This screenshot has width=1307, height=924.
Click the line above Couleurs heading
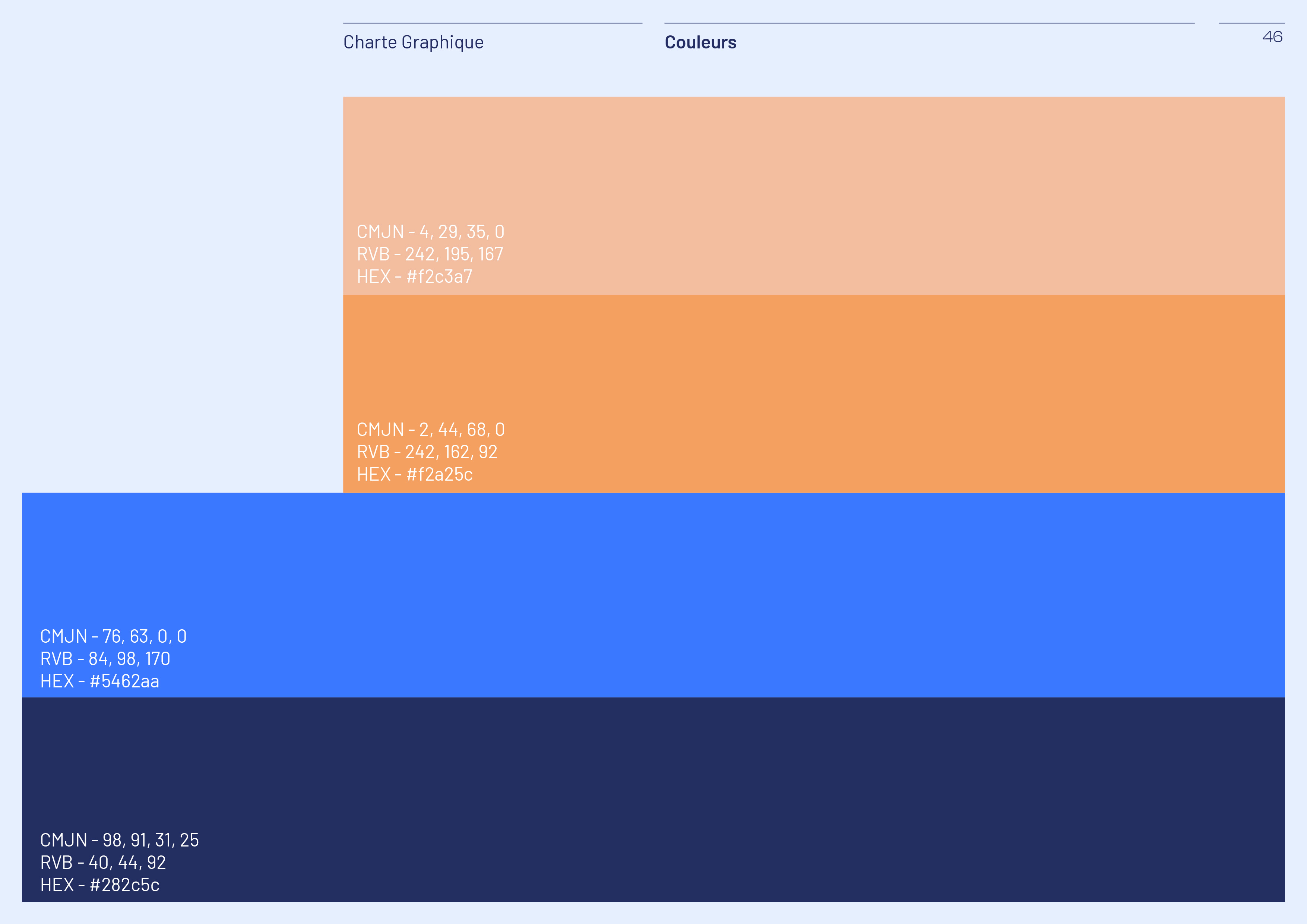pos(929,23)
